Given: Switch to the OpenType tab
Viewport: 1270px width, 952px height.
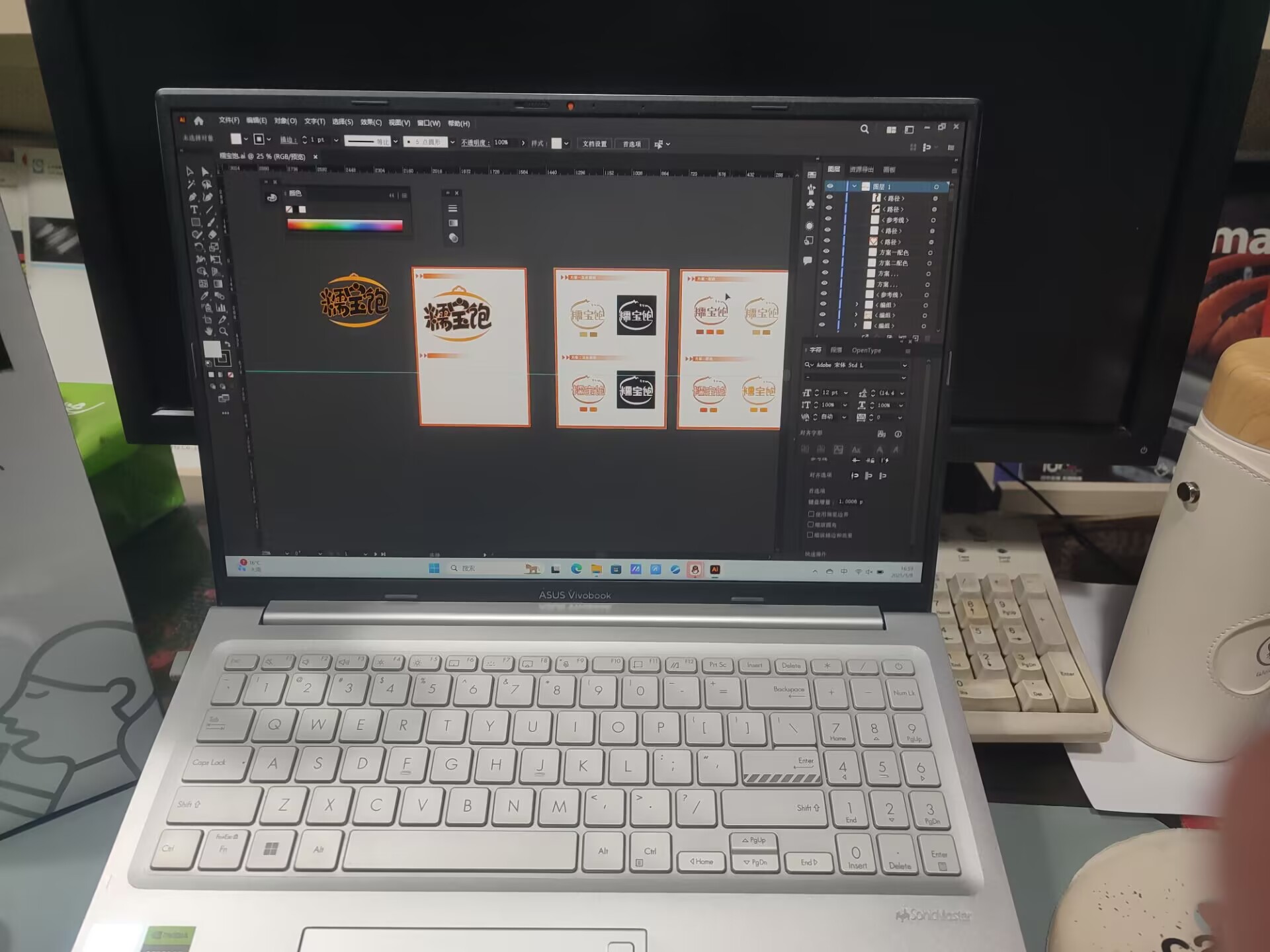Looking at the screenshot, I should [x=866, y=350].
